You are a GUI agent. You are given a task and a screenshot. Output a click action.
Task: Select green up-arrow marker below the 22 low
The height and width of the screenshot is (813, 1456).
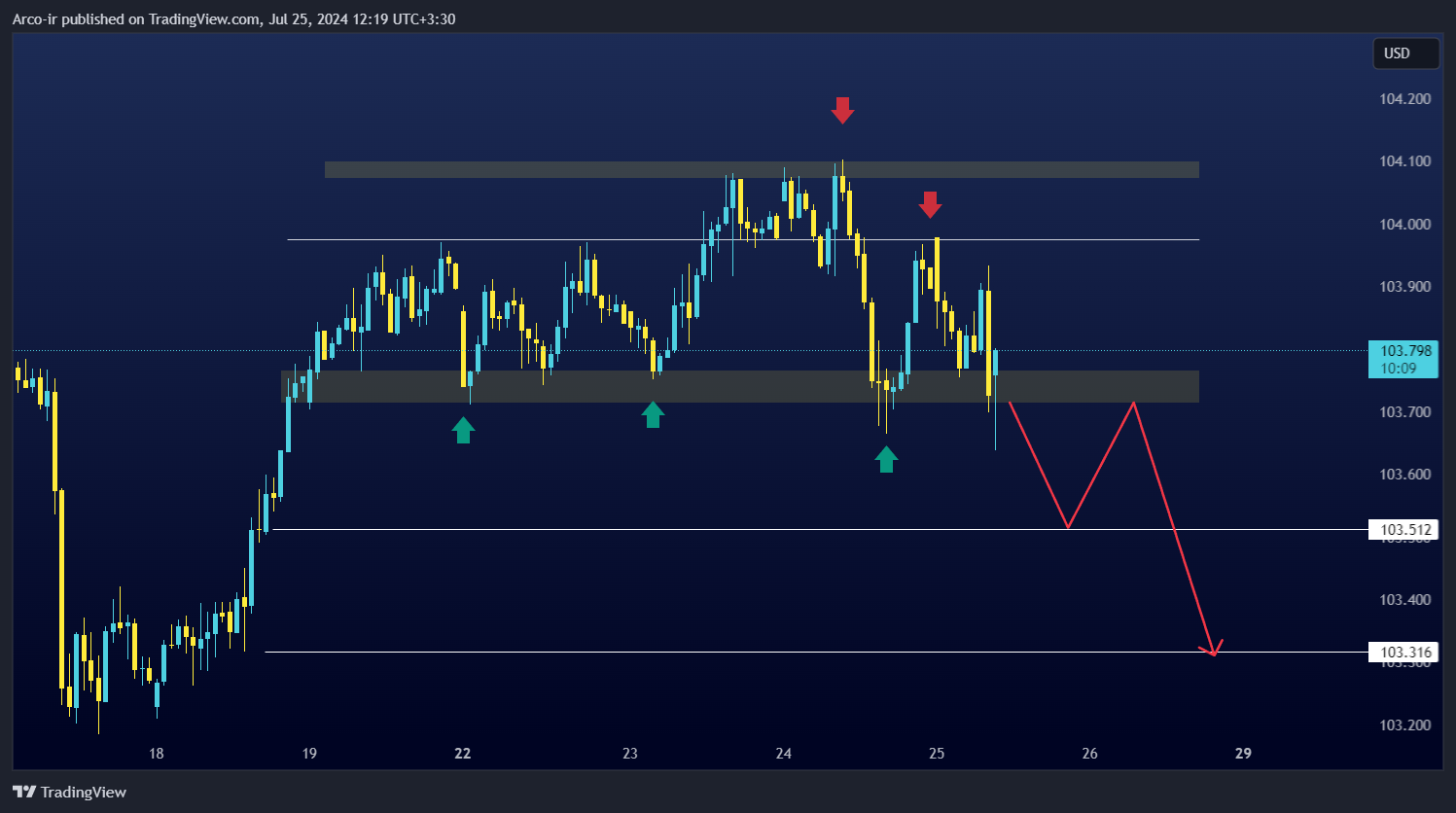[x=463, y=430]
